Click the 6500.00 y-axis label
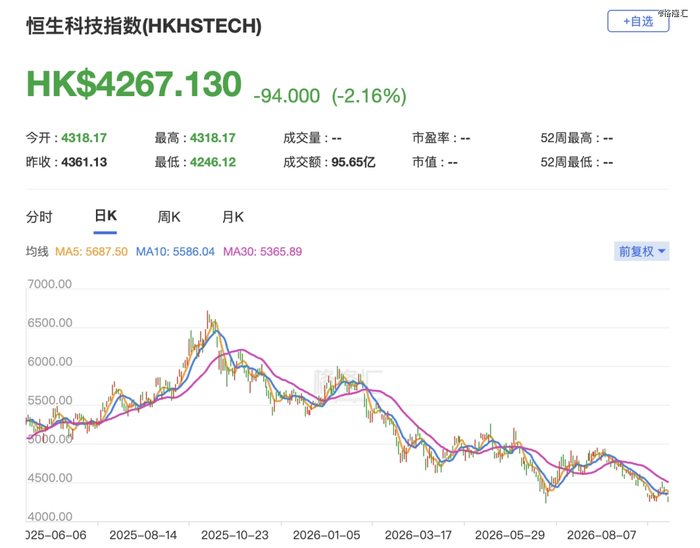This screenshot has height=548, width=700. (x=50, y=323)
